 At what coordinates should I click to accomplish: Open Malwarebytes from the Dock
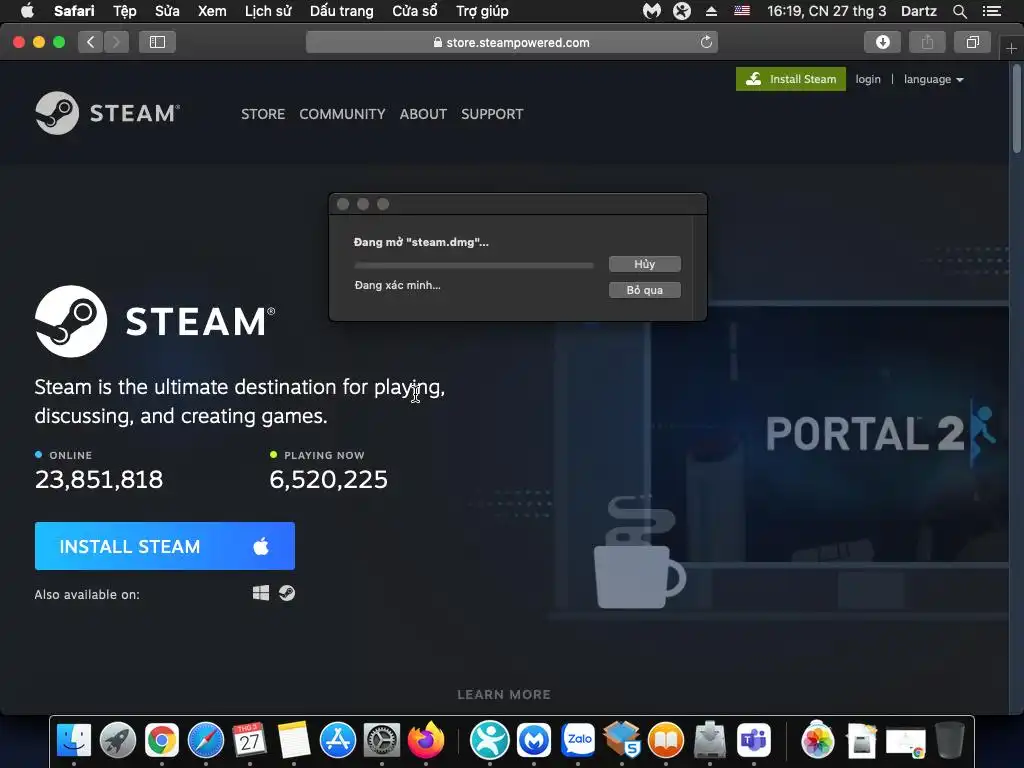point(534,741)
